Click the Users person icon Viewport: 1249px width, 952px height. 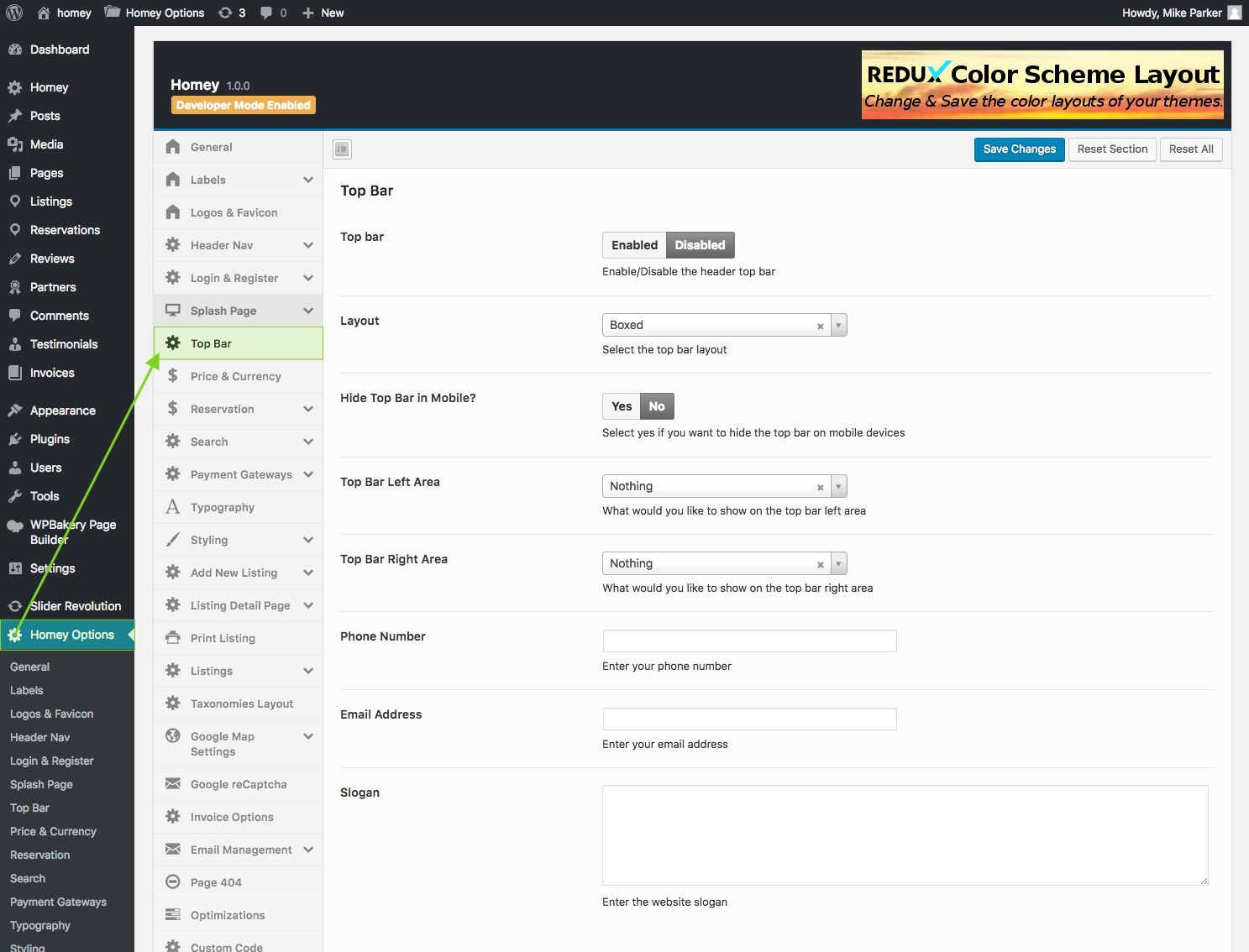tap(14, 468)
